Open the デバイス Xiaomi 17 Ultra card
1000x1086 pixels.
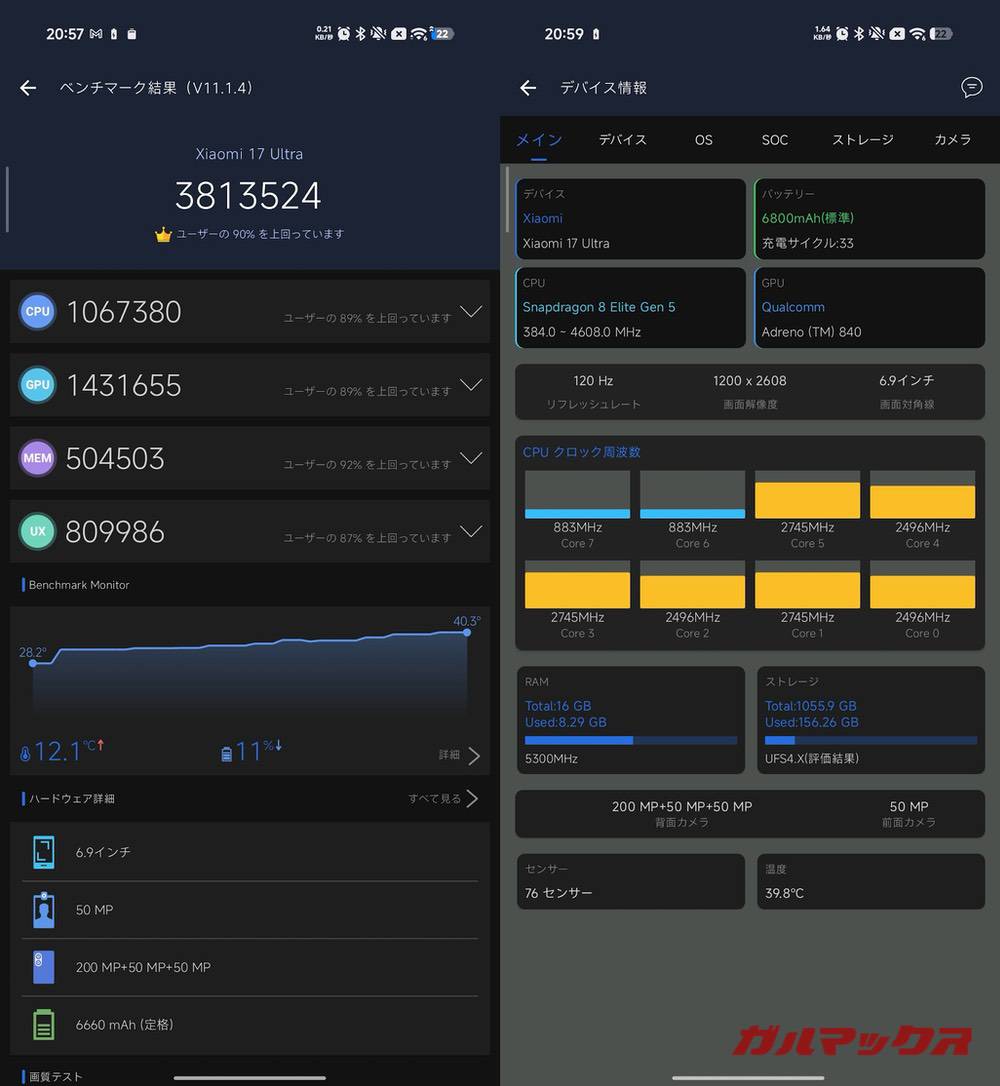tap(630, 219)
